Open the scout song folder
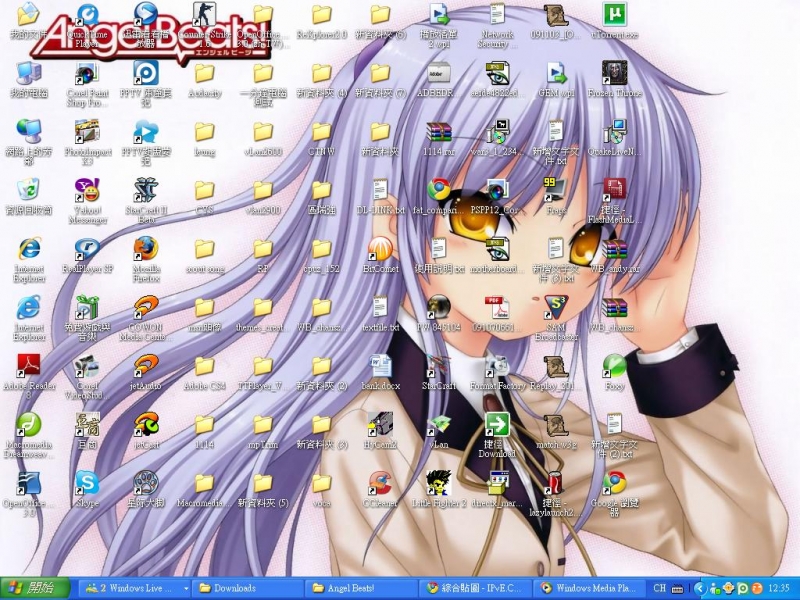Viewport: 800px width, 600px height. coord(204,249)
